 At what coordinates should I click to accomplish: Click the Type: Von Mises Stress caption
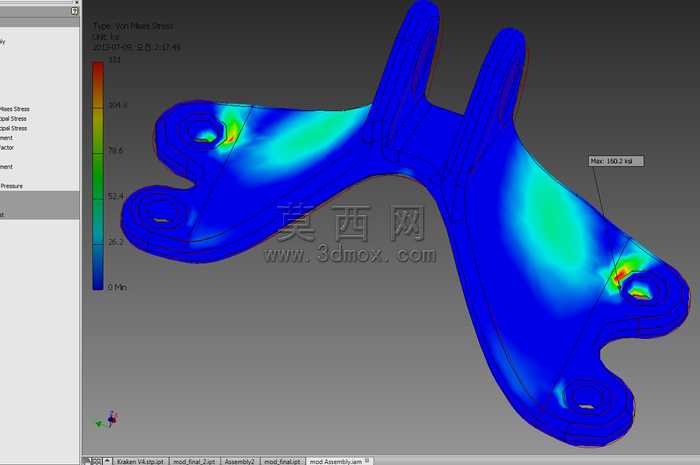click(133, 26)
